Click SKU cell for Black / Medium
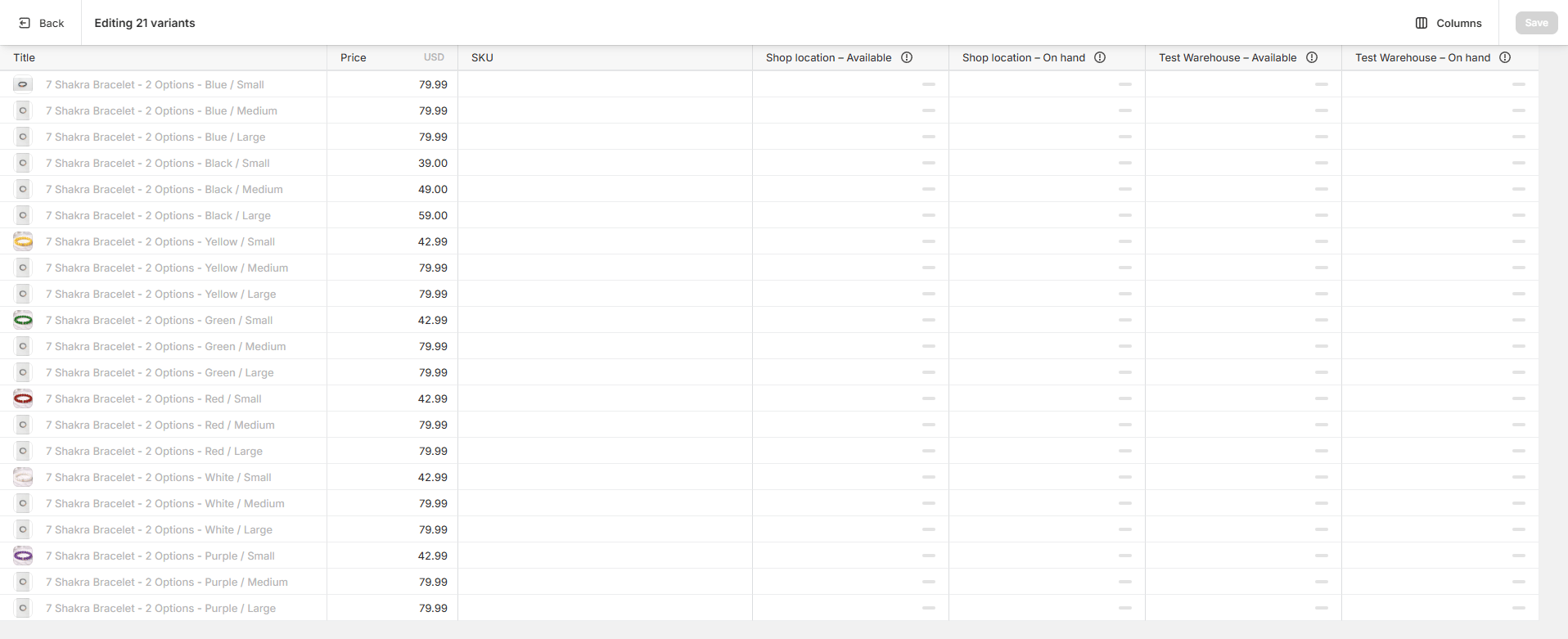 tap(606, 189)
